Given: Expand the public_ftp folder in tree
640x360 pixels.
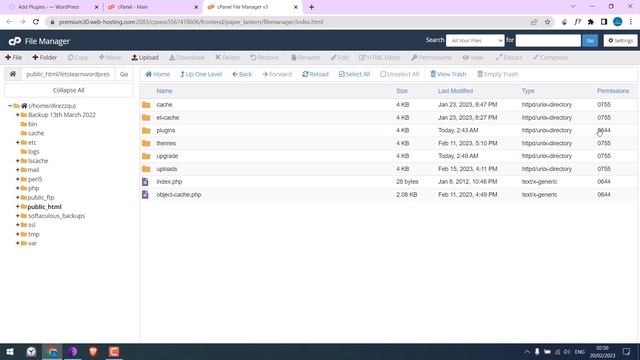Looking at the screenshot, I should click(18, 197).
